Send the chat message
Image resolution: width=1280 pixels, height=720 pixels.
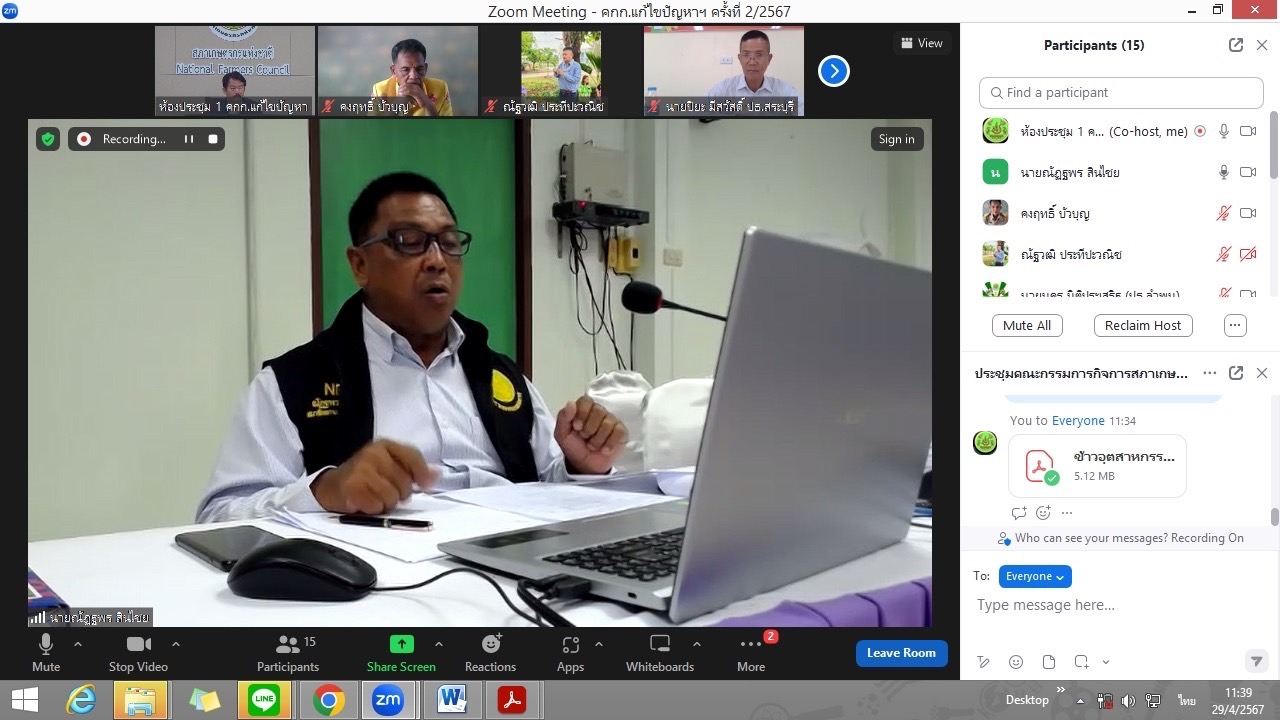[1256, 662]
